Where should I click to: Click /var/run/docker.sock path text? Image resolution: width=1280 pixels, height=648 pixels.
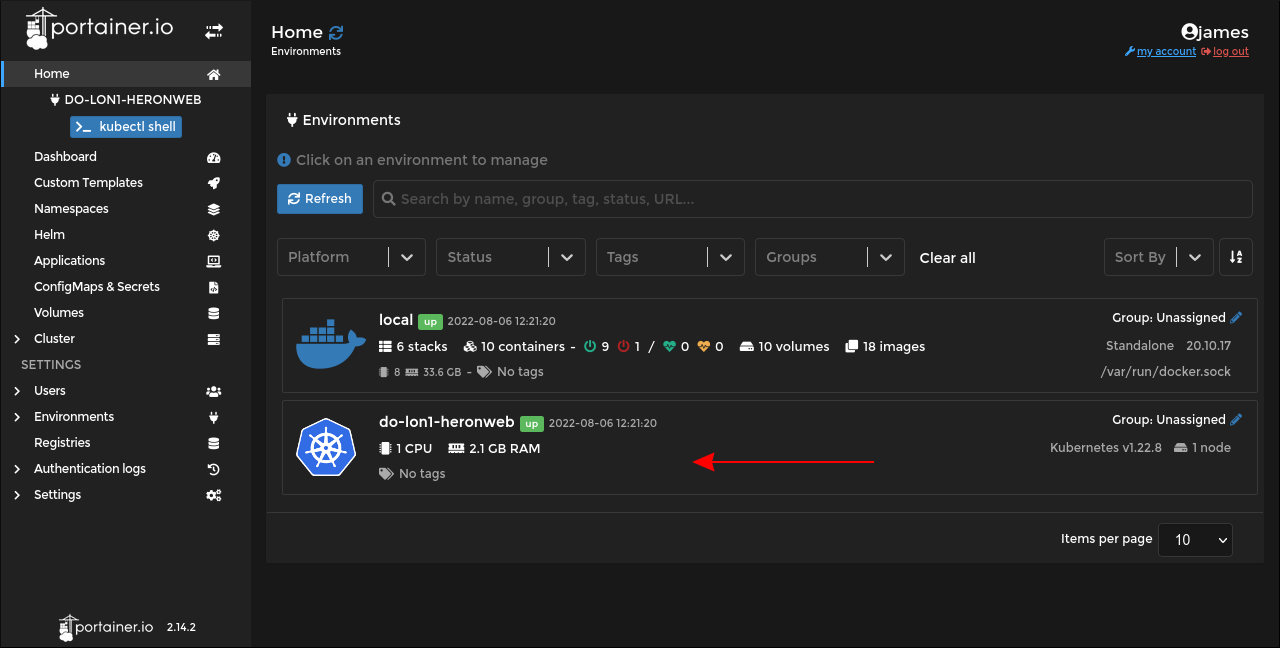(x=1165, y=372)
